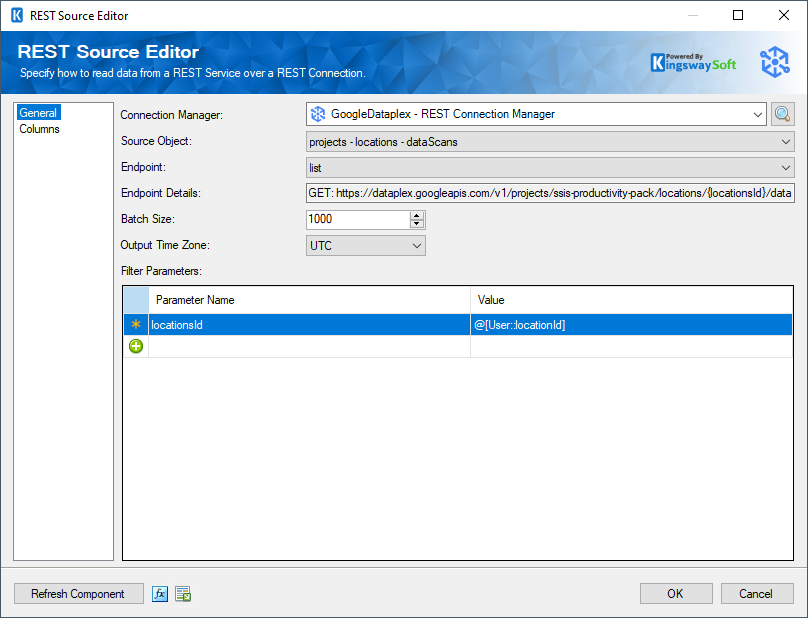The image size is (808, 618).
Task: Click the Batch Size value 1000 field
Action: [x=358, y=220]
